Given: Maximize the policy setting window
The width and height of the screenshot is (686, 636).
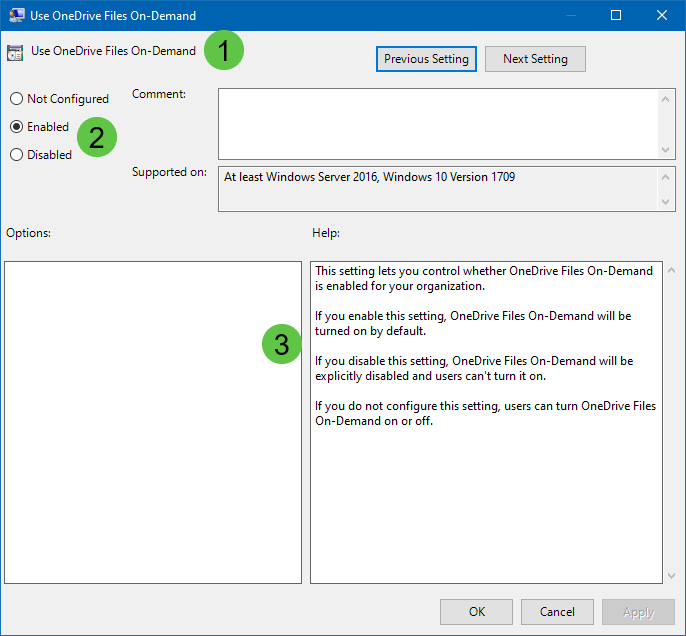Looking at the screenshot, I should (616, 15).
